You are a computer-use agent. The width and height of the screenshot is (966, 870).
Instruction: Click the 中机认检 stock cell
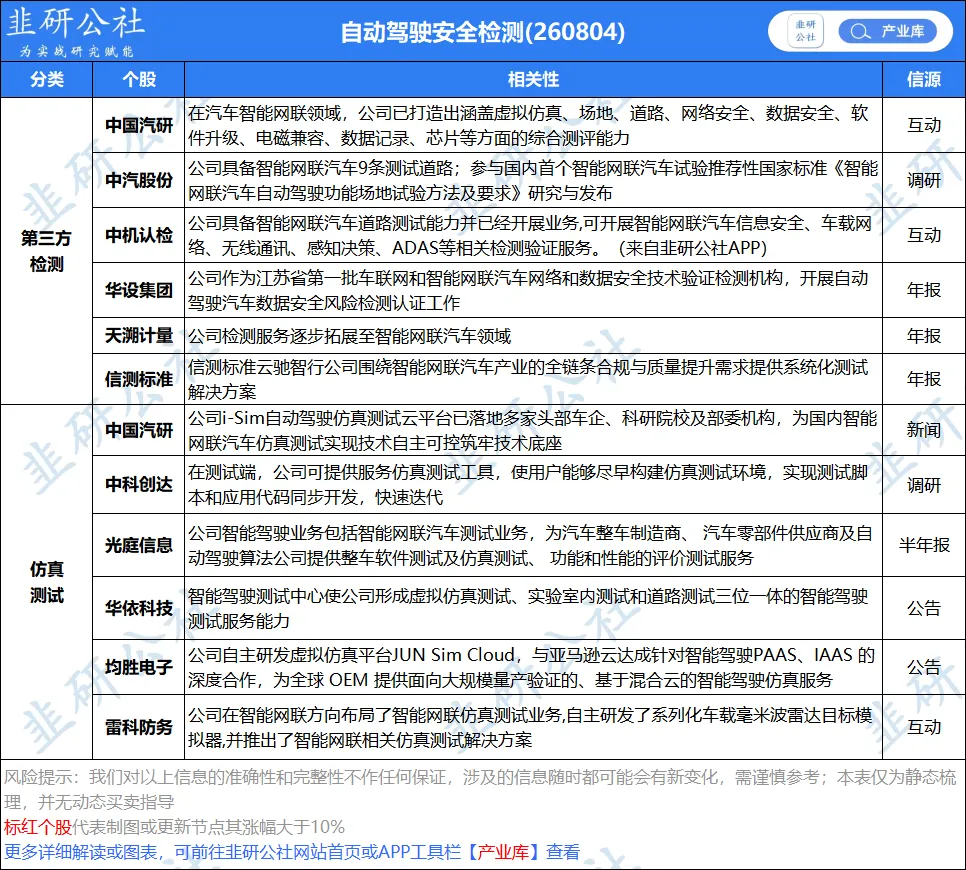click(139, 235)
